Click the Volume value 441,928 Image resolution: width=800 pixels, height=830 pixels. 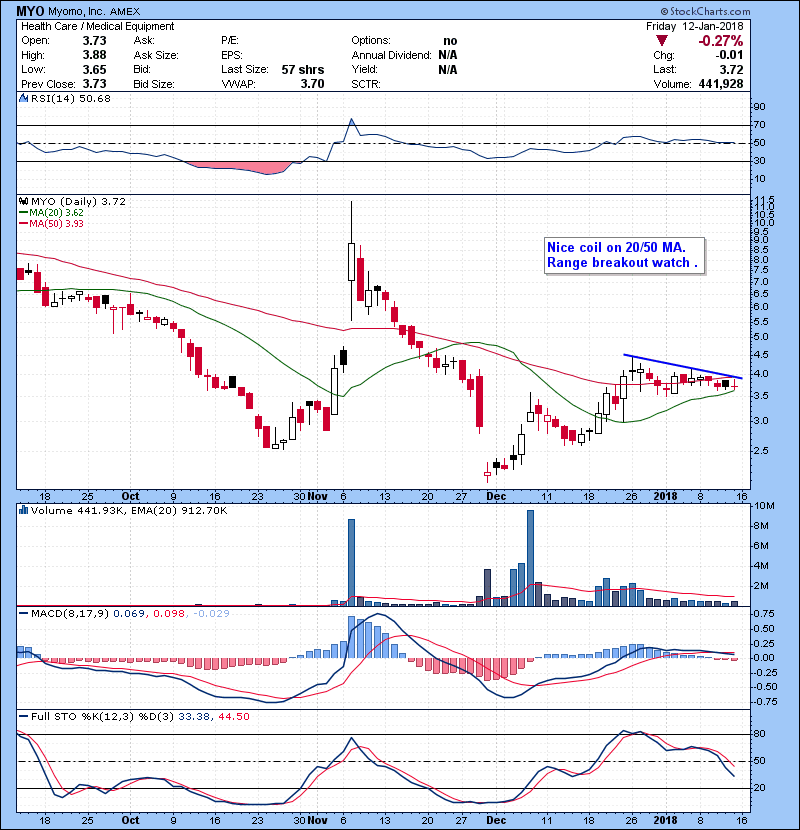point(721,84)
